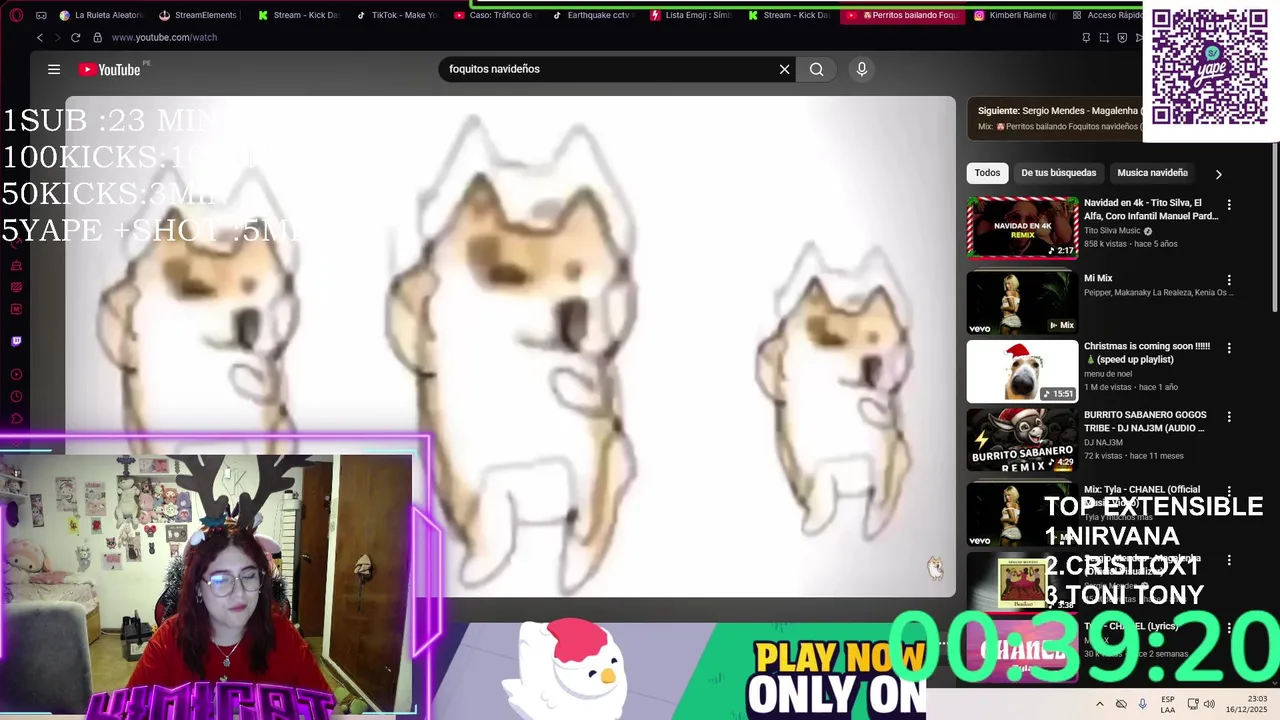The image size is (1280, 720).
Task: Click the snapshot icon in address bar
Action: (x=1104, y=37)
